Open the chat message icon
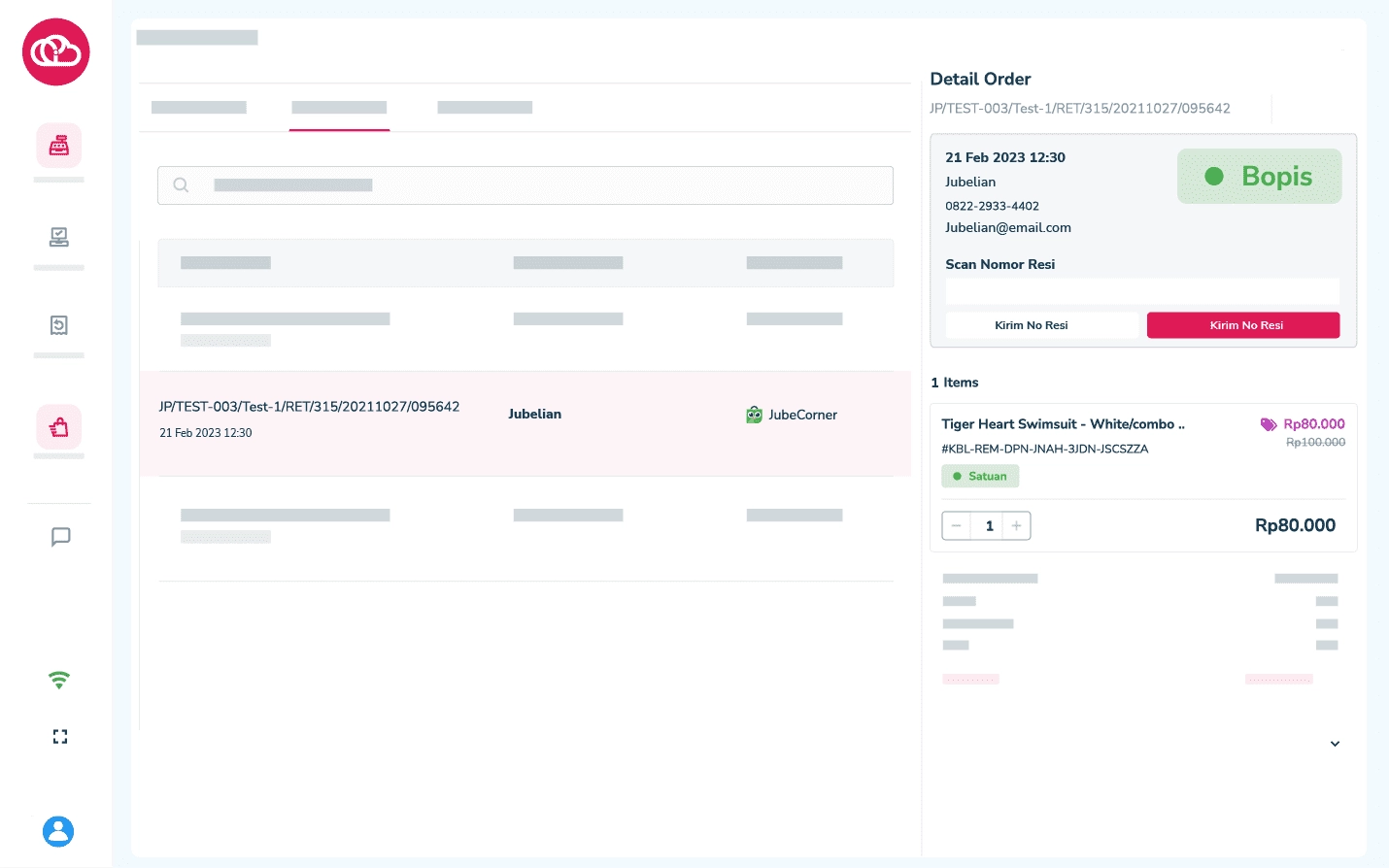This screenshot has width=1389, height=868. (x=60, y=537)
